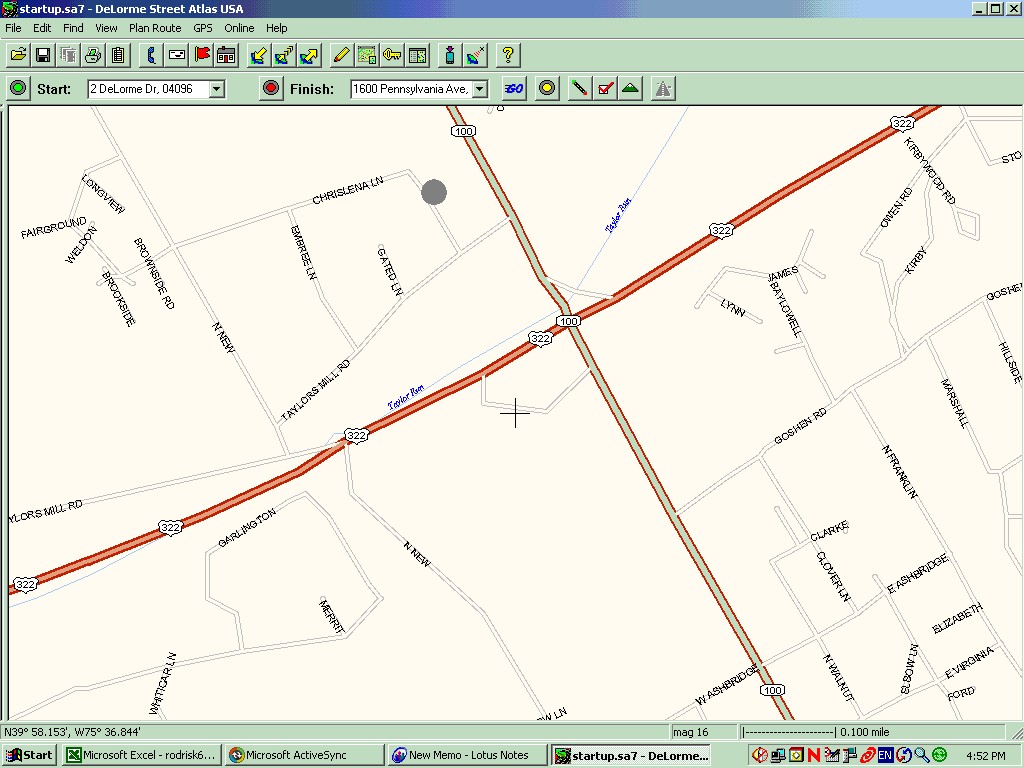Click the table and map split icon
This screenshot has width=1024, height=768.
(417, 56)
